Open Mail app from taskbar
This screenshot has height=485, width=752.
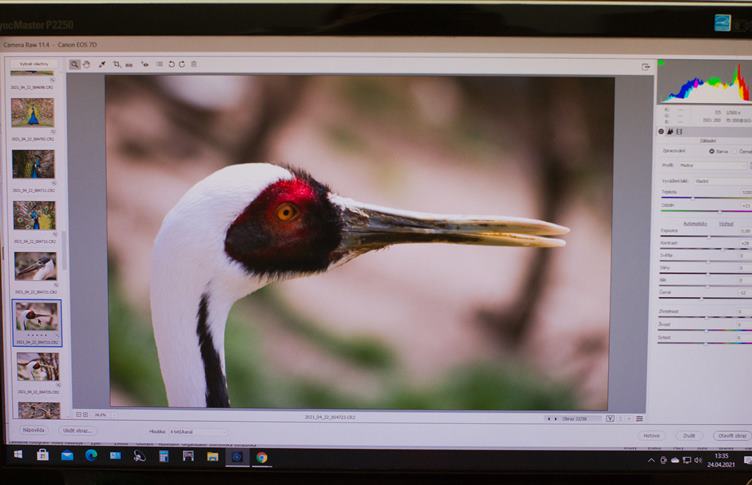(x=67, y=456)
